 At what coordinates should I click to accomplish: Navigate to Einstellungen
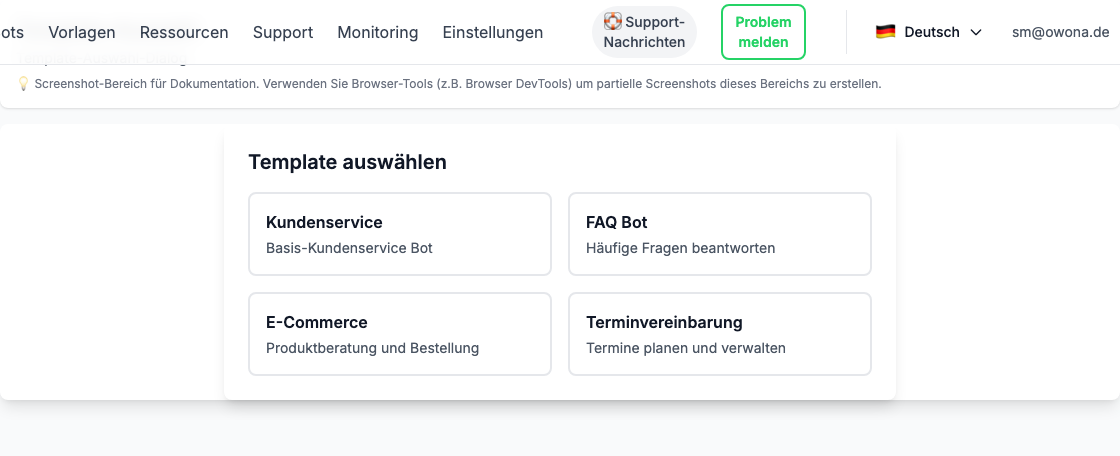[493, 32]
